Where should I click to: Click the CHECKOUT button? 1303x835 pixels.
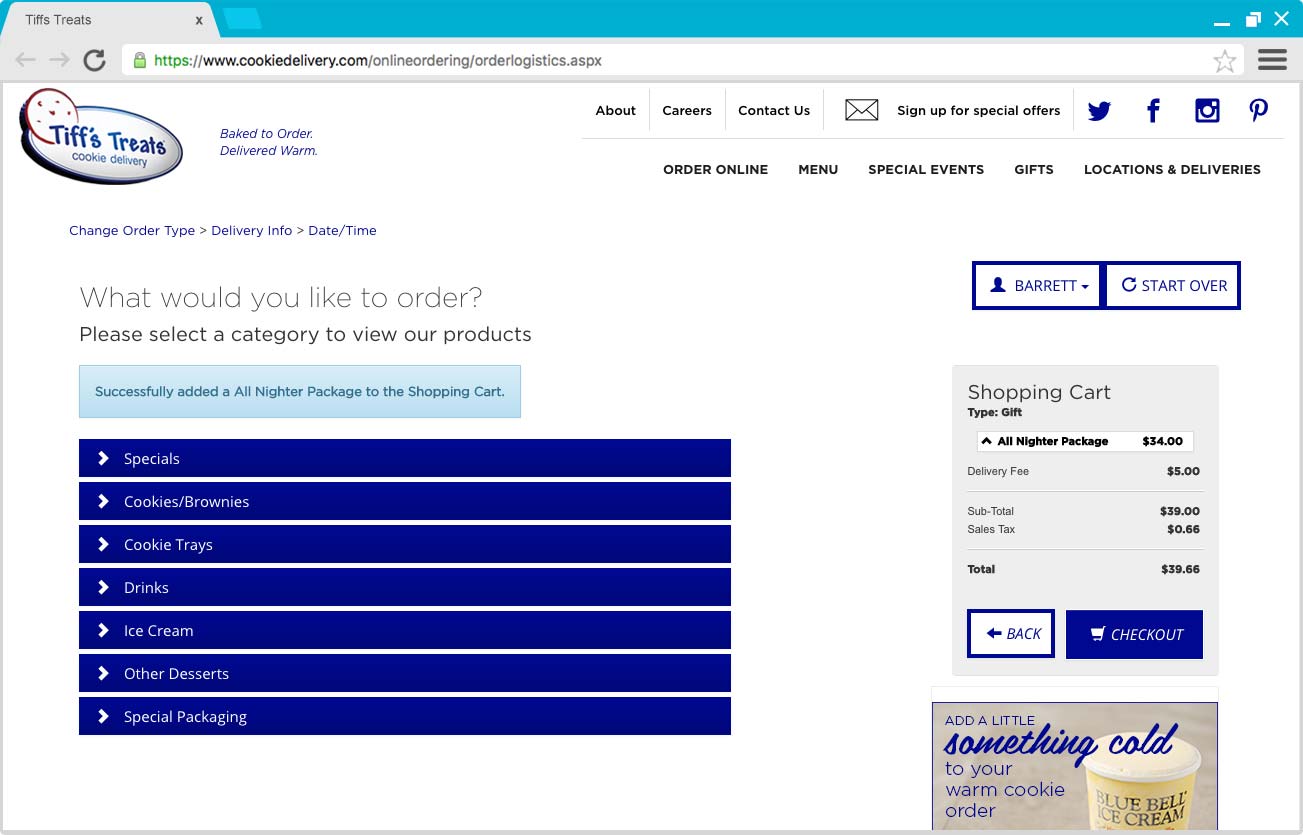coord(1135,634)
